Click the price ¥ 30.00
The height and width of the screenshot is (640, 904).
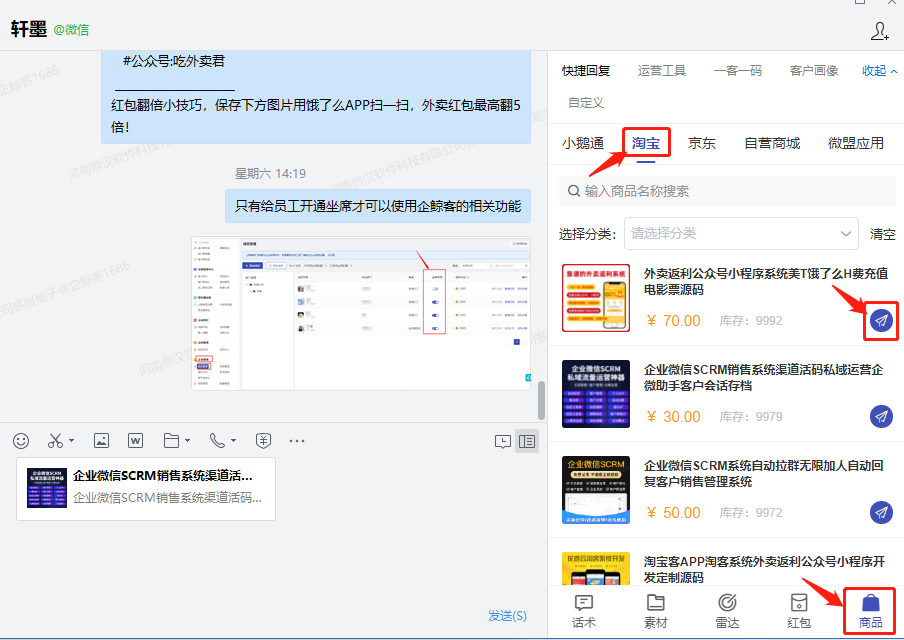point(673,417)
